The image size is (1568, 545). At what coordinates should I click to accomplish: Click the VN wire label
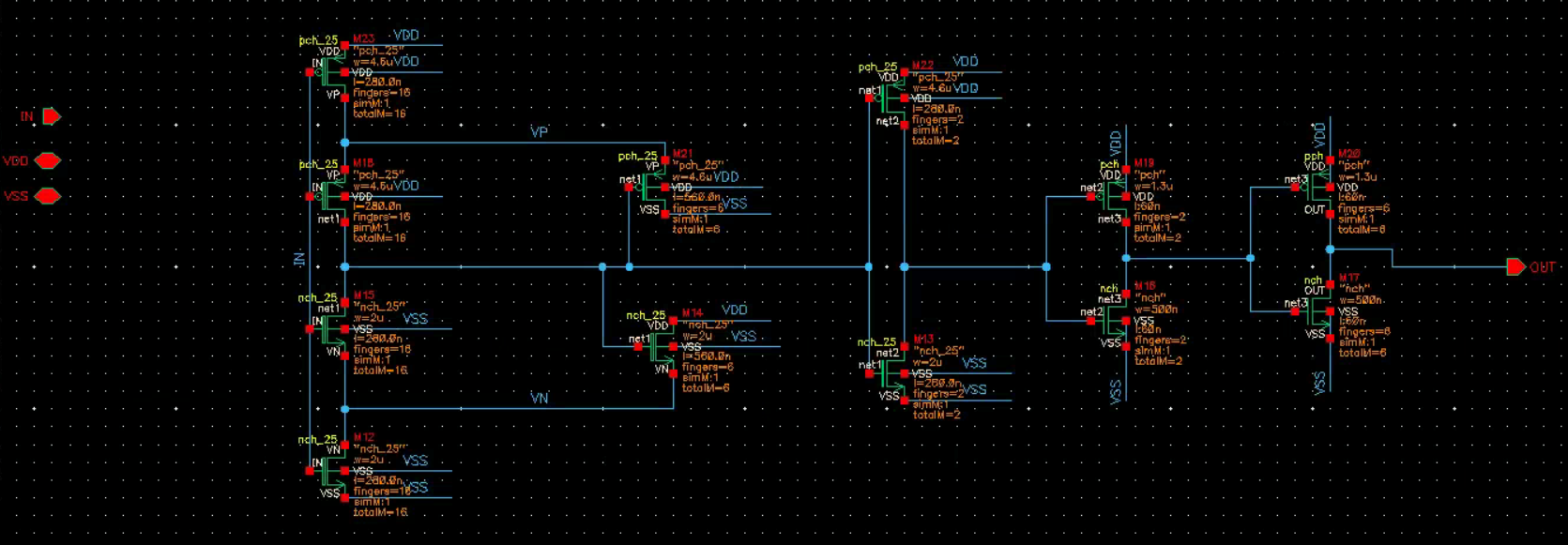(540, 399)
